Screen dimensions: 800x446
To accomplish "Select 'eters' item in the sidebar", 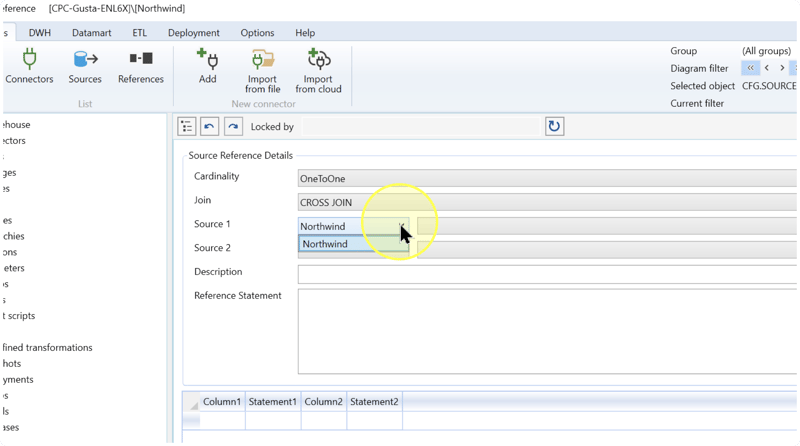I will (x=13, y=268).
